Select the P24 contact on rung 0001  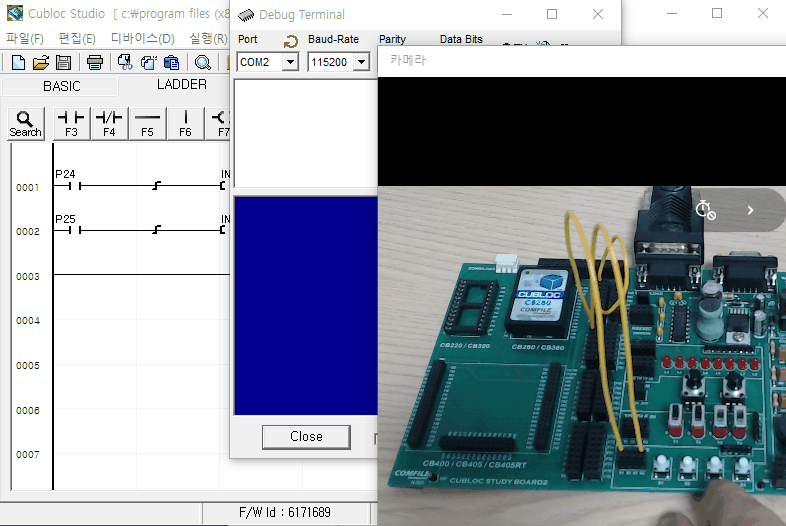tap(67, 186)
